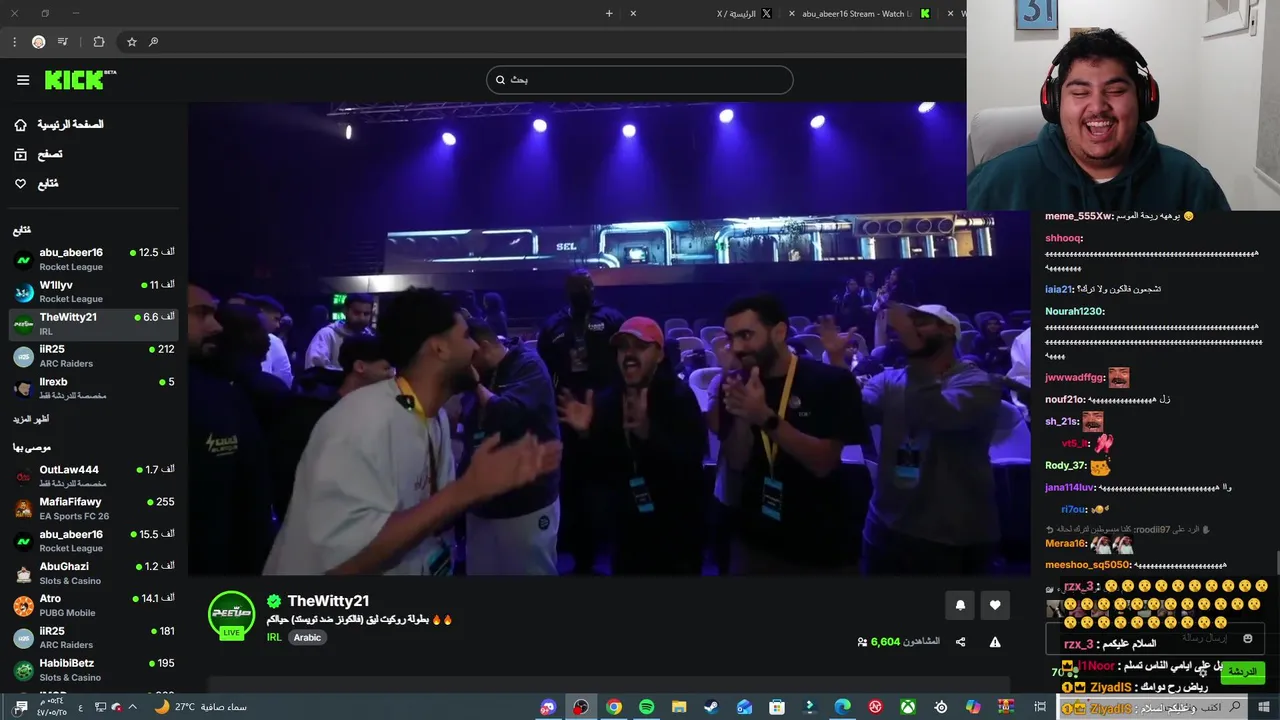Click the stream video player

[x=609, y=338]
